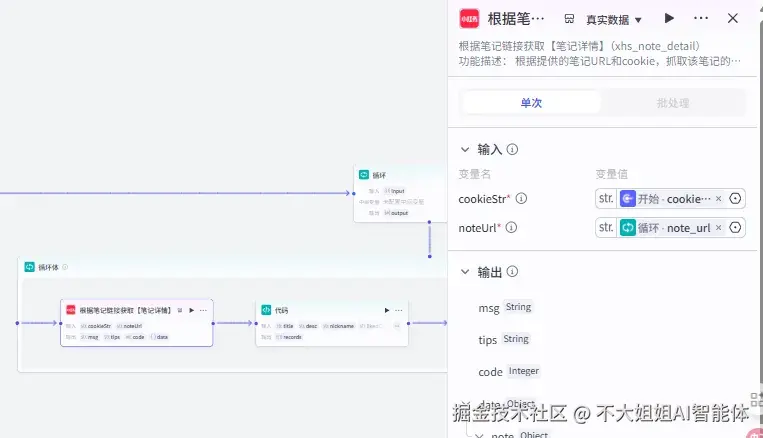Click the test-set icon beside 真实数据

pyautogui.click(x=569, y=19)
